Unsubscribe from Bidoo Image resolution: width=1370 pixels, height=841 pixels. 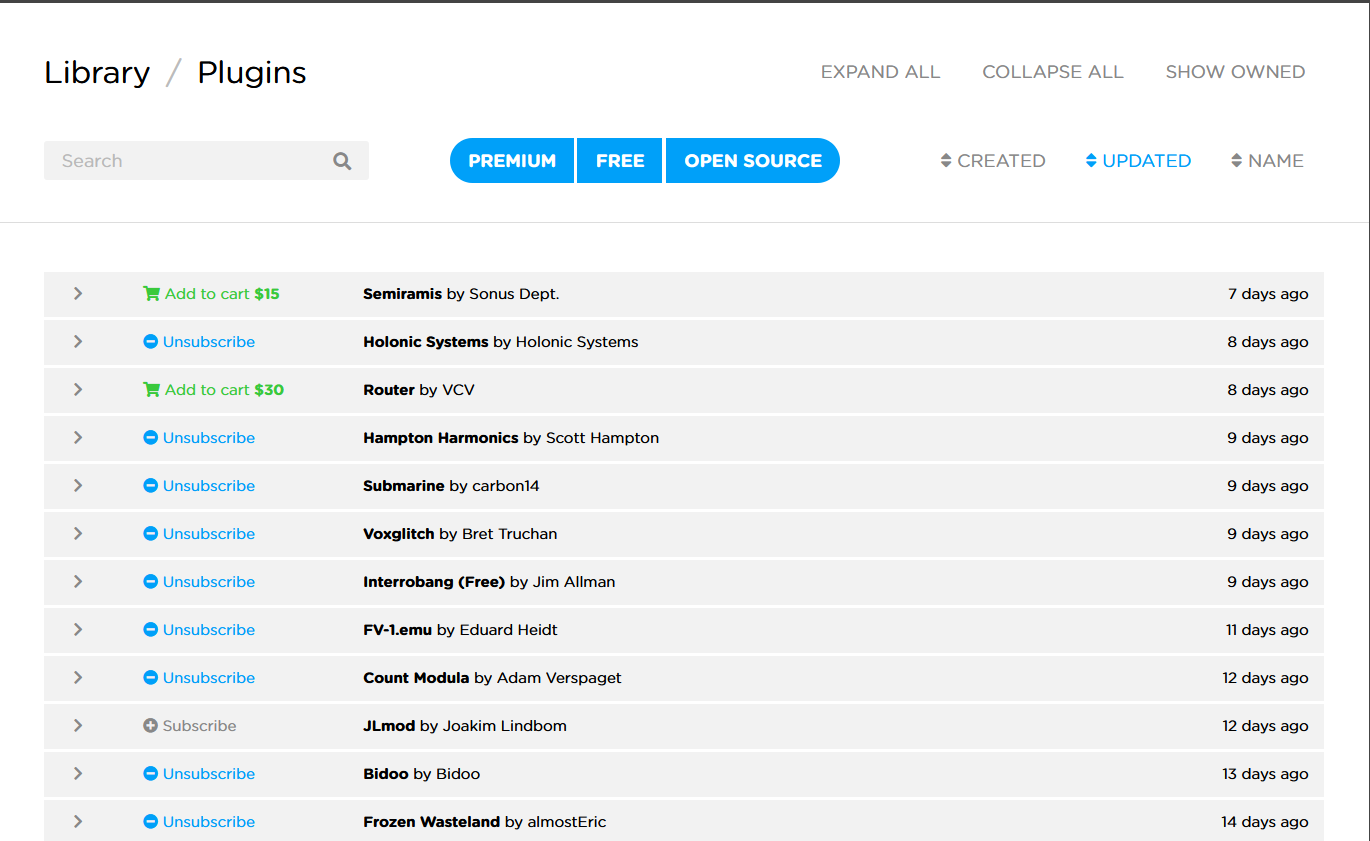coord(199,774)
